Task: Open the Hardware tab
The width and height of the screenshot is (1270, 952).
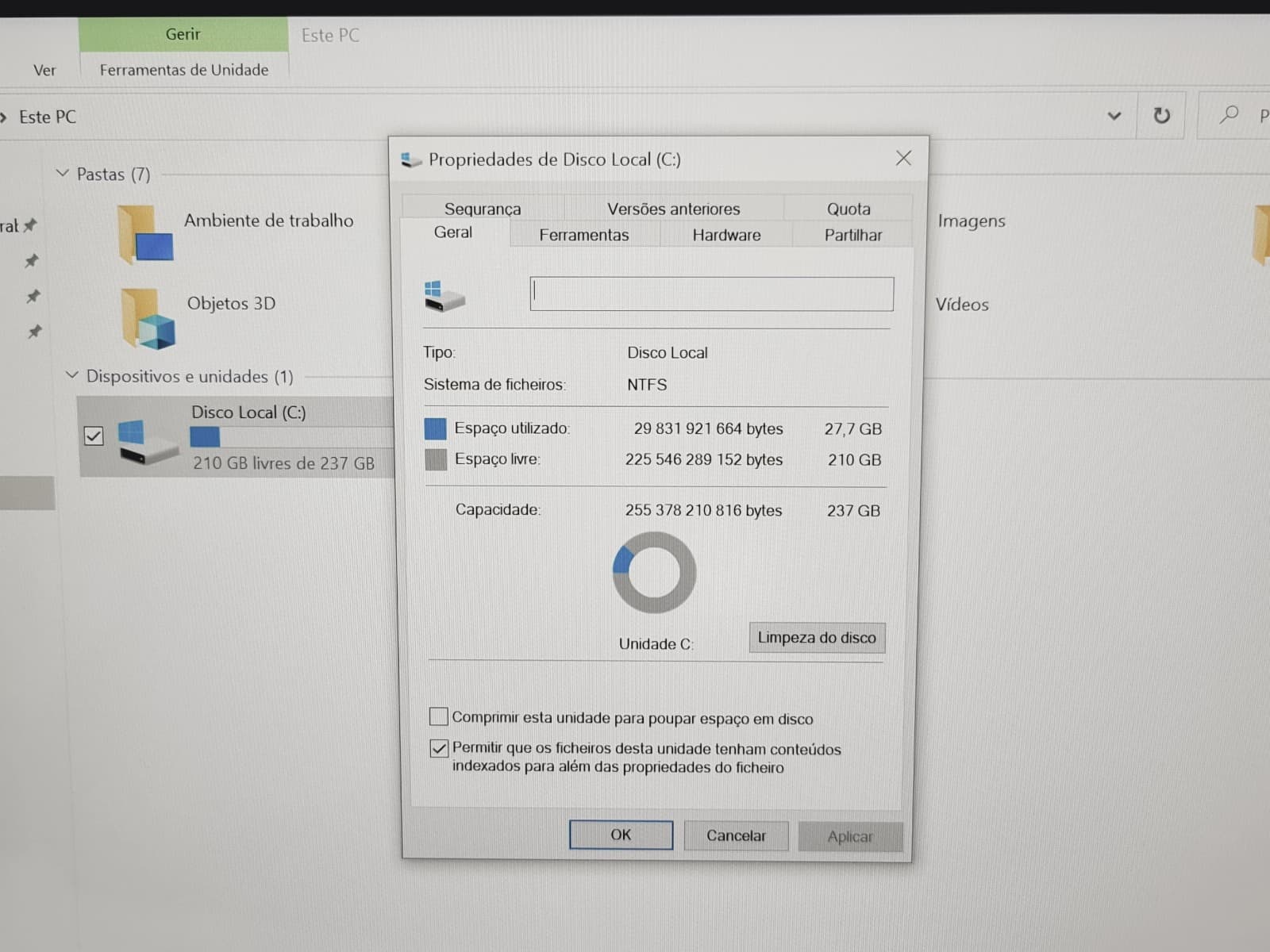Action: tap(726, 234)
